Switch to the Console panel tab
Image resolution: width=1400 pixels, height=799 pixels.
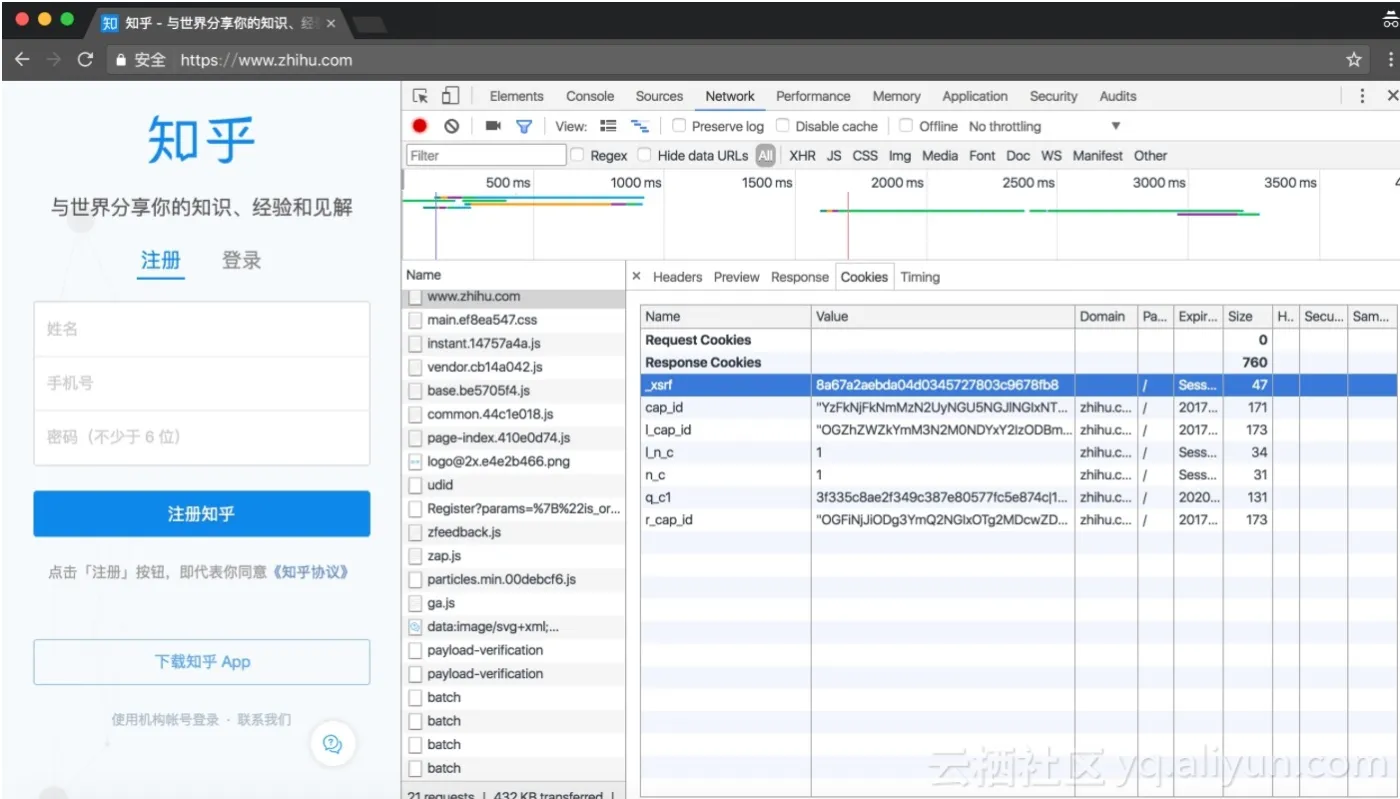[x=590, y=96]
